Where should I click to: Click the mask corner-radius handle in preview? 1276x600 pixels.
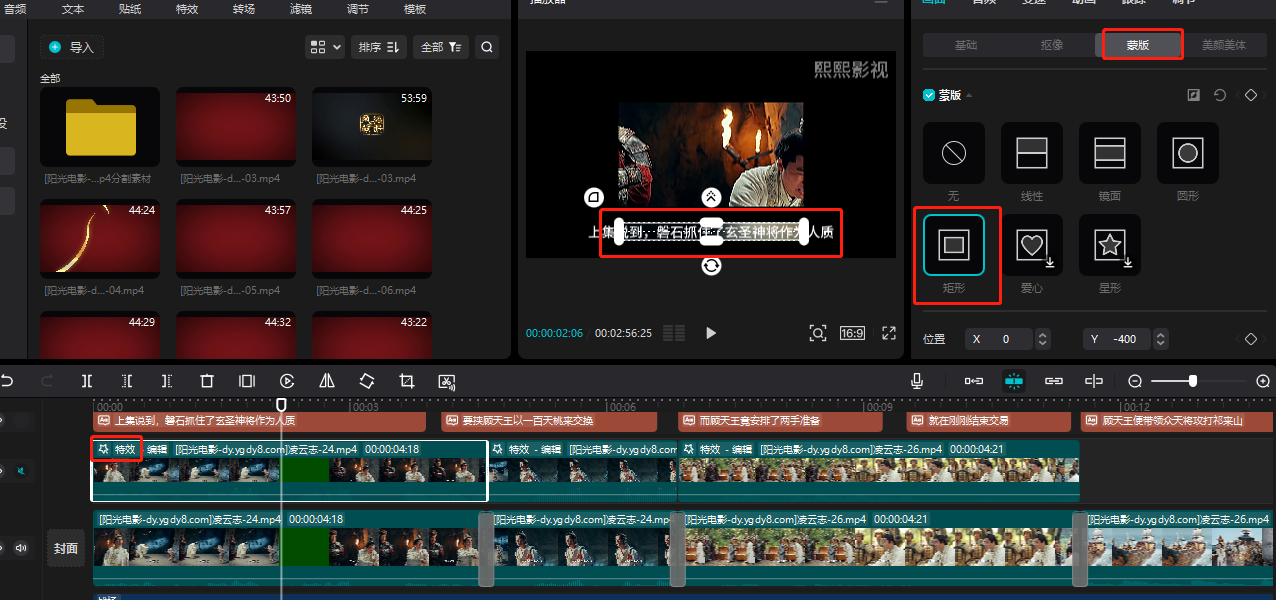point(594,196)
